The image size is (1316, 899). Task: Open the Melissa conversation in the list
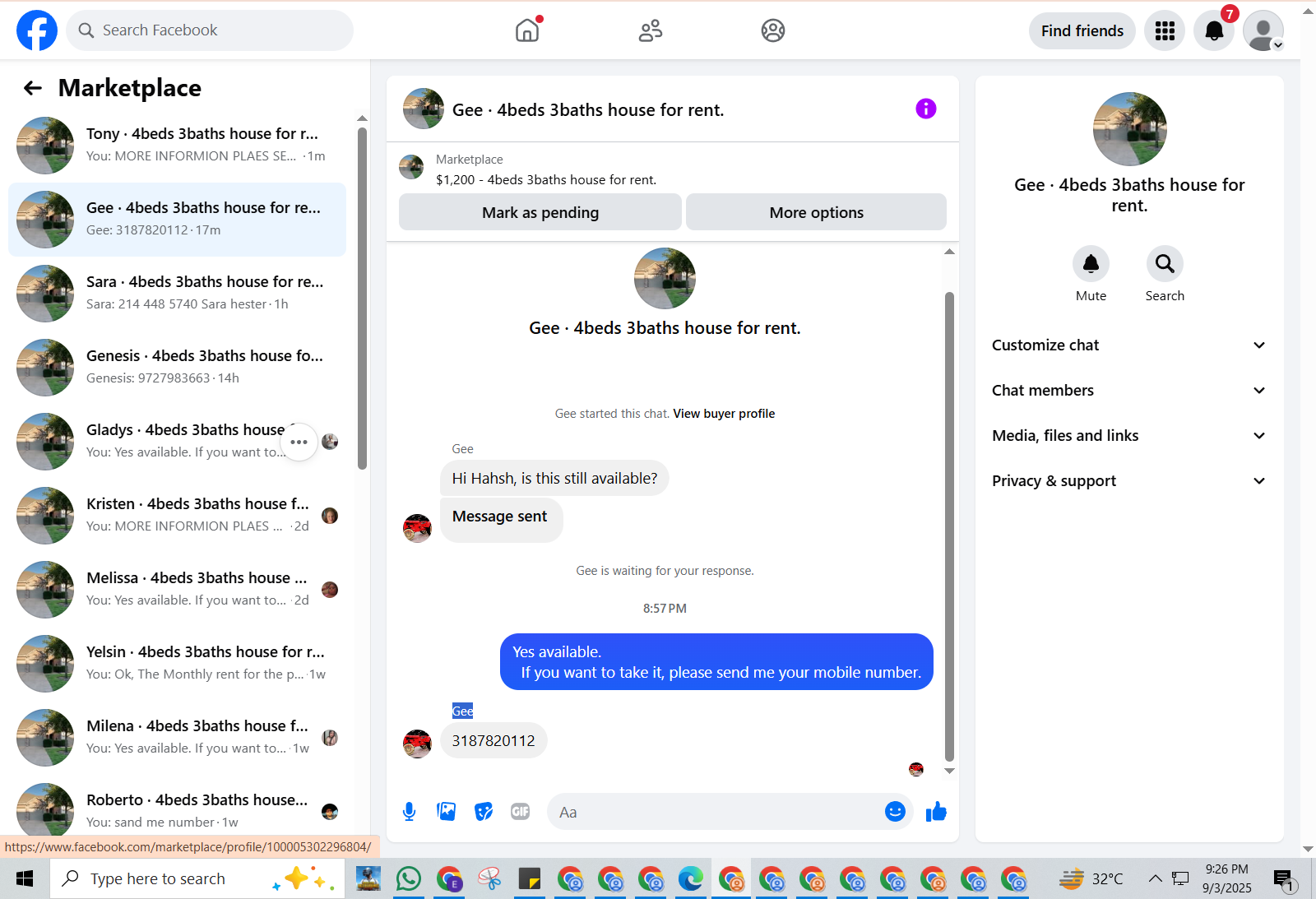tap(177, 590)
